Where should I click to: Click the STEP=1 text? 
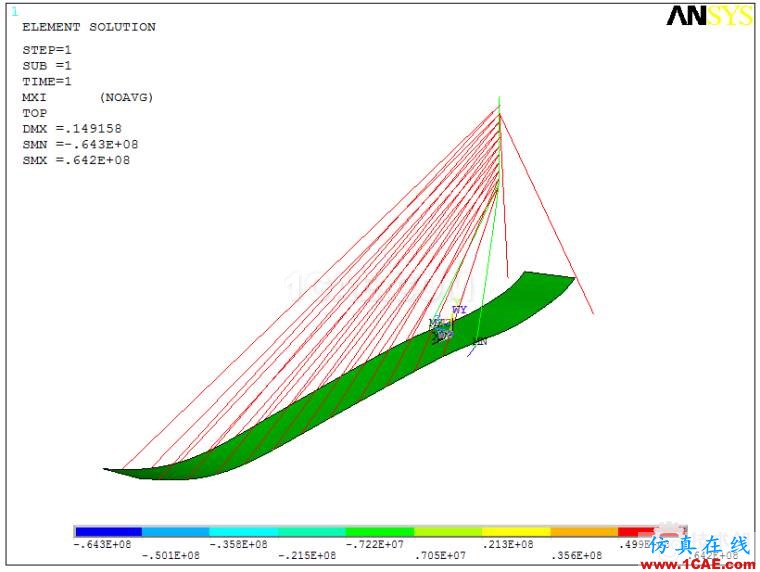[47, 50]
